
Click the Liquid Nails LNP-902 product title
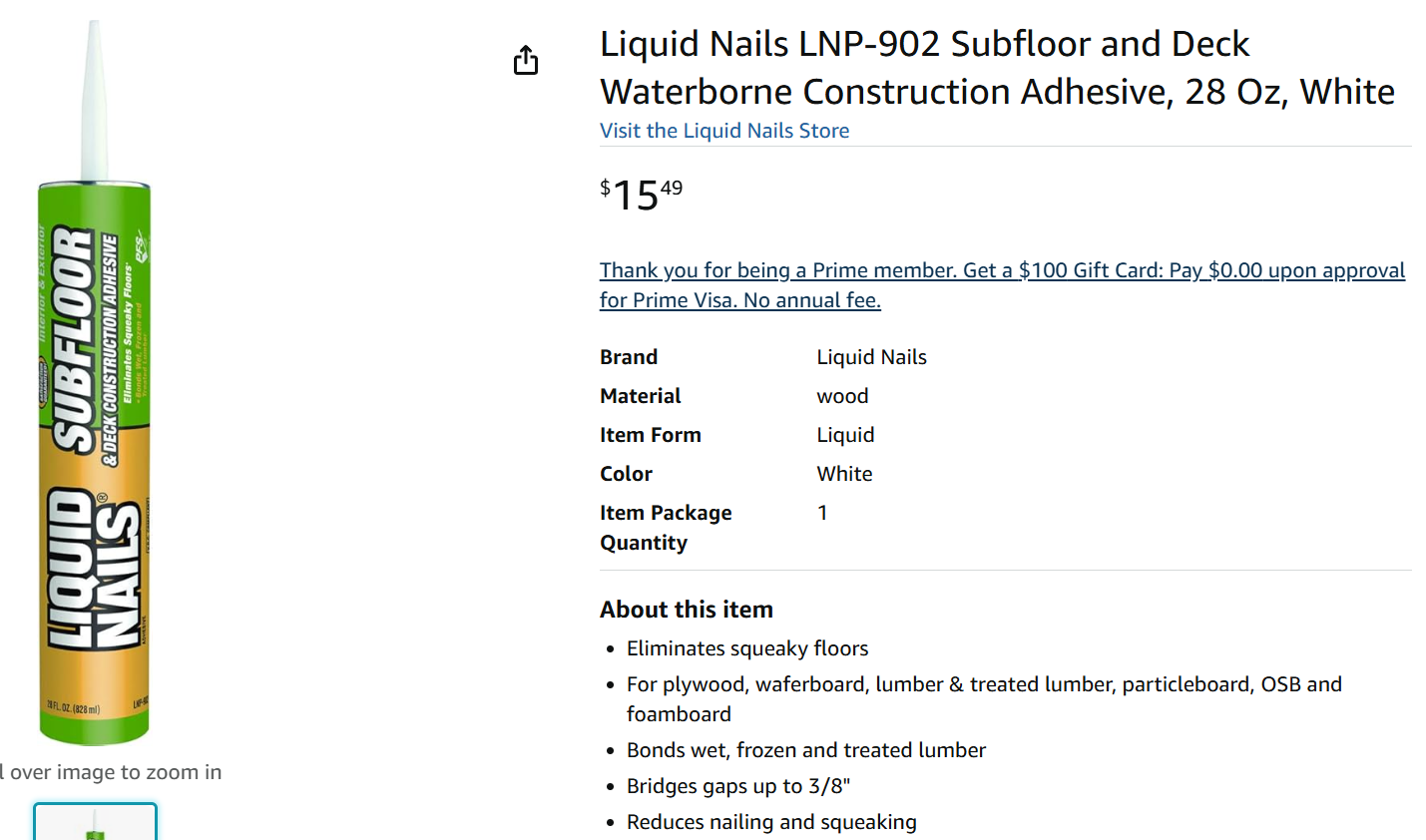pos(997,68)
